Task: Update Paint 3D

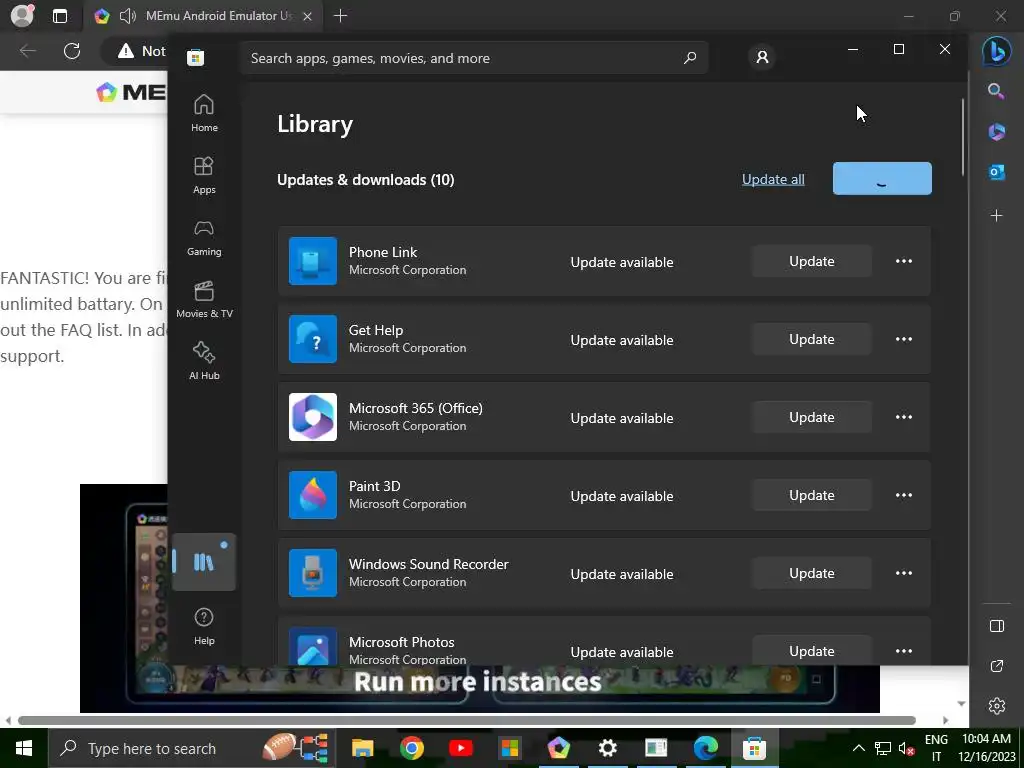Action: click(x=811, y=495)
